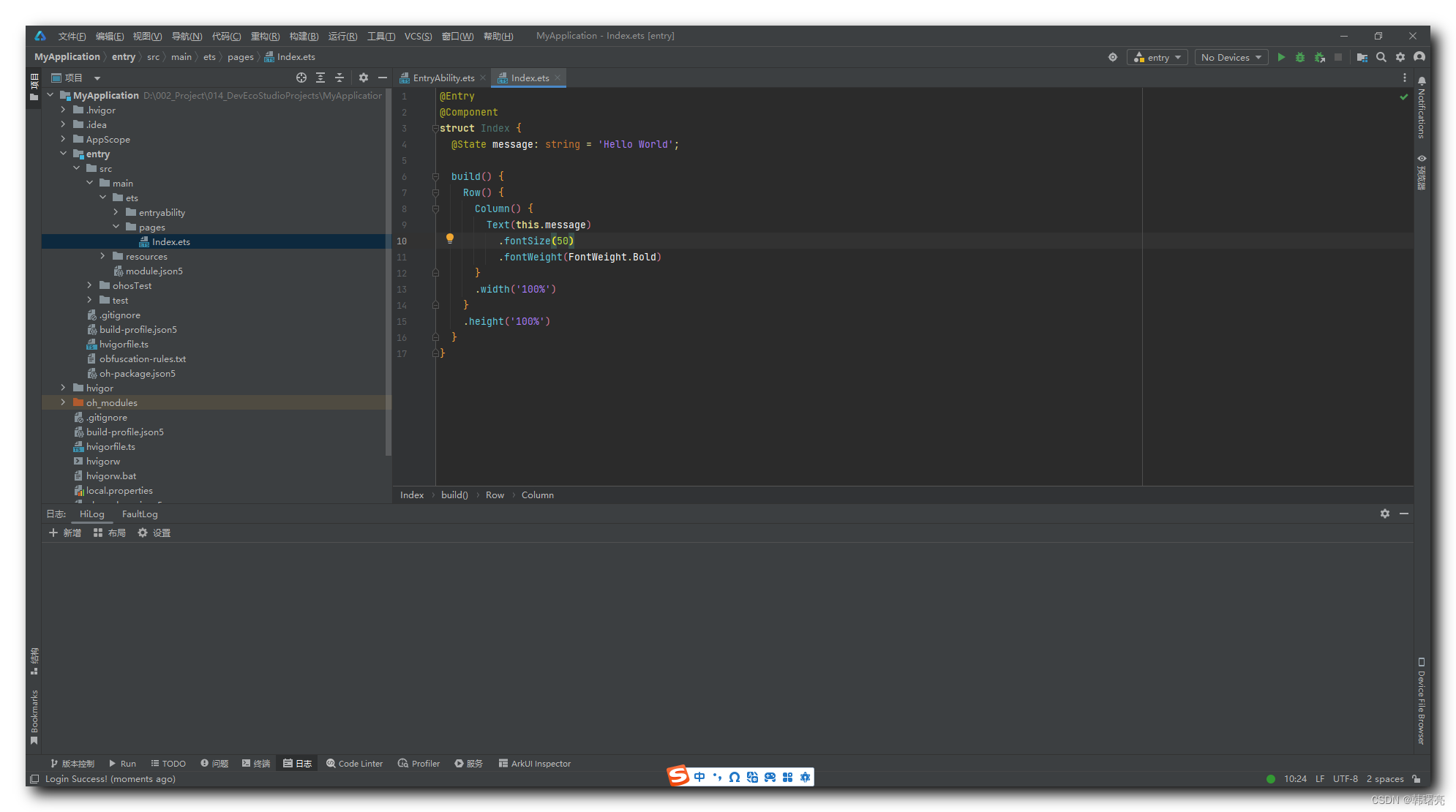Image resolution: width=1456 pixels, height=812 pixels.
Task: Click the settings gear icon in log panel
Action: click(x=1385, y=513)
